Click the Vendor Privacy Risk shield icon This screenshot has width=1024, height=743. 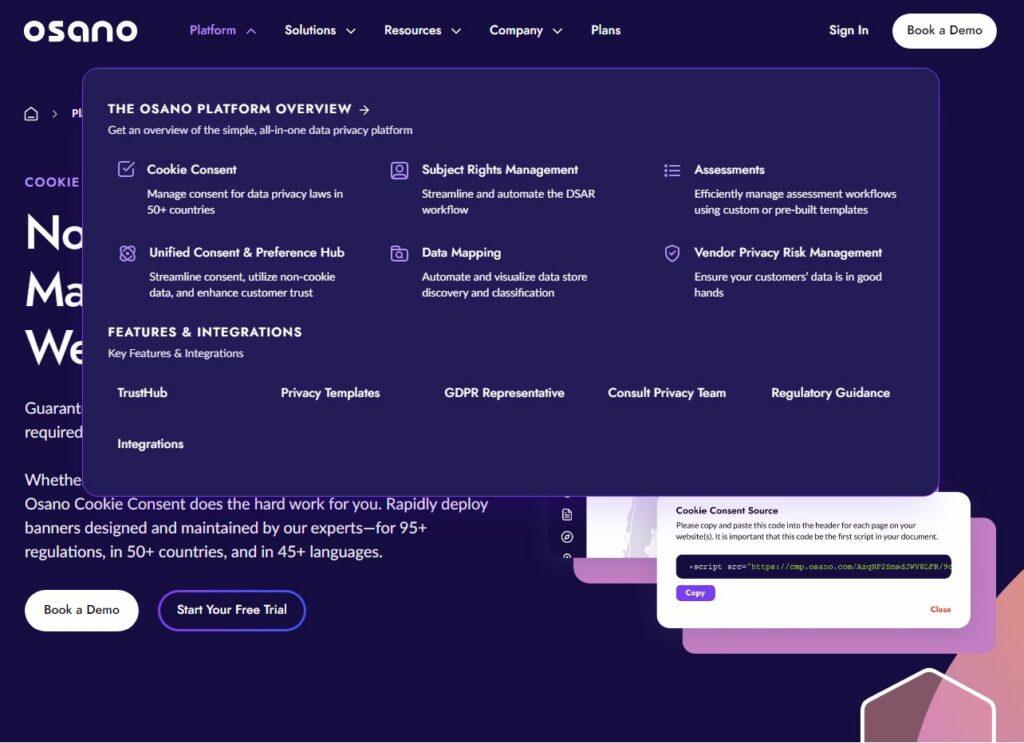click(672, 253)
